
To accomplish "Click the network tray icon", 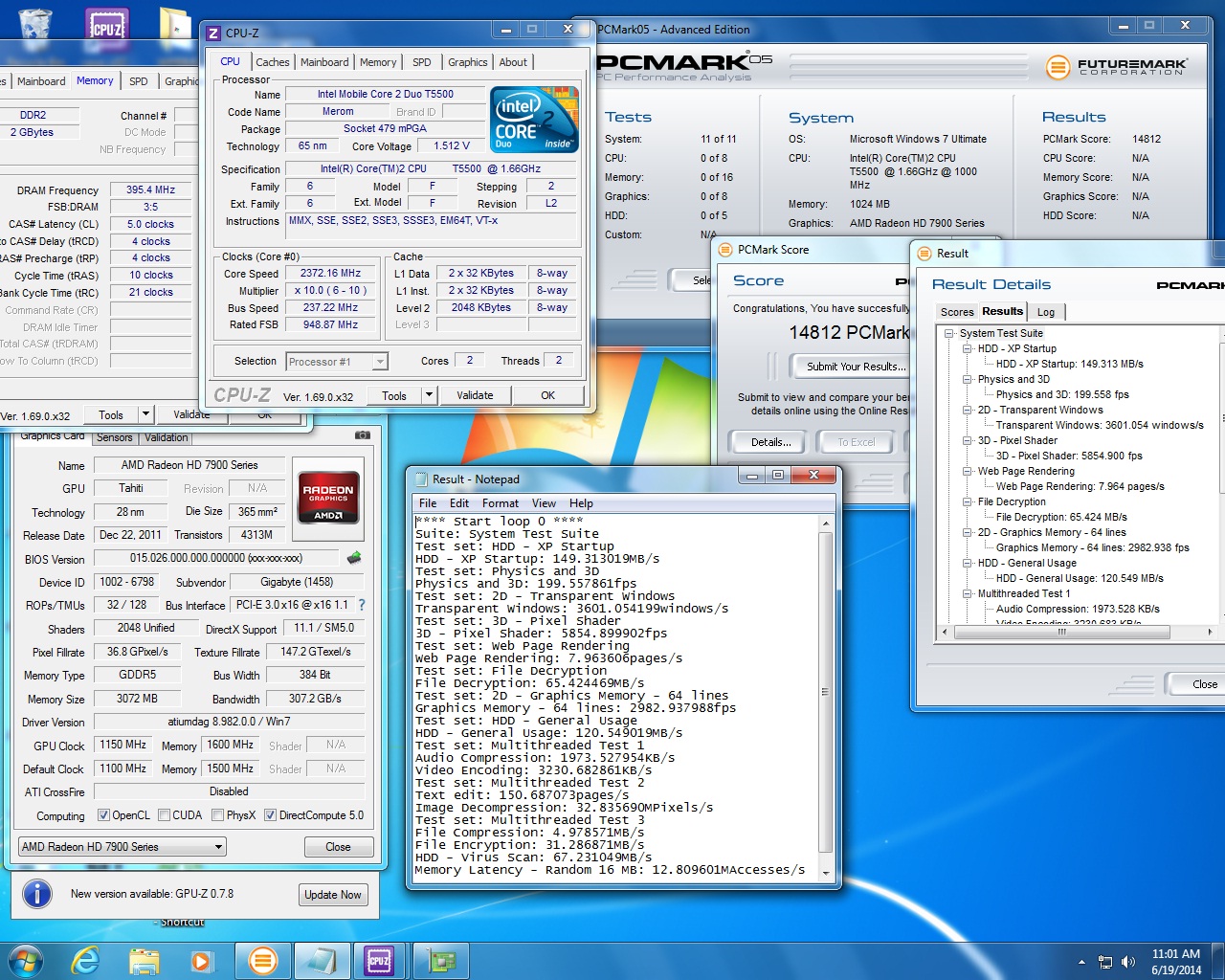I will coord(1105,962).
